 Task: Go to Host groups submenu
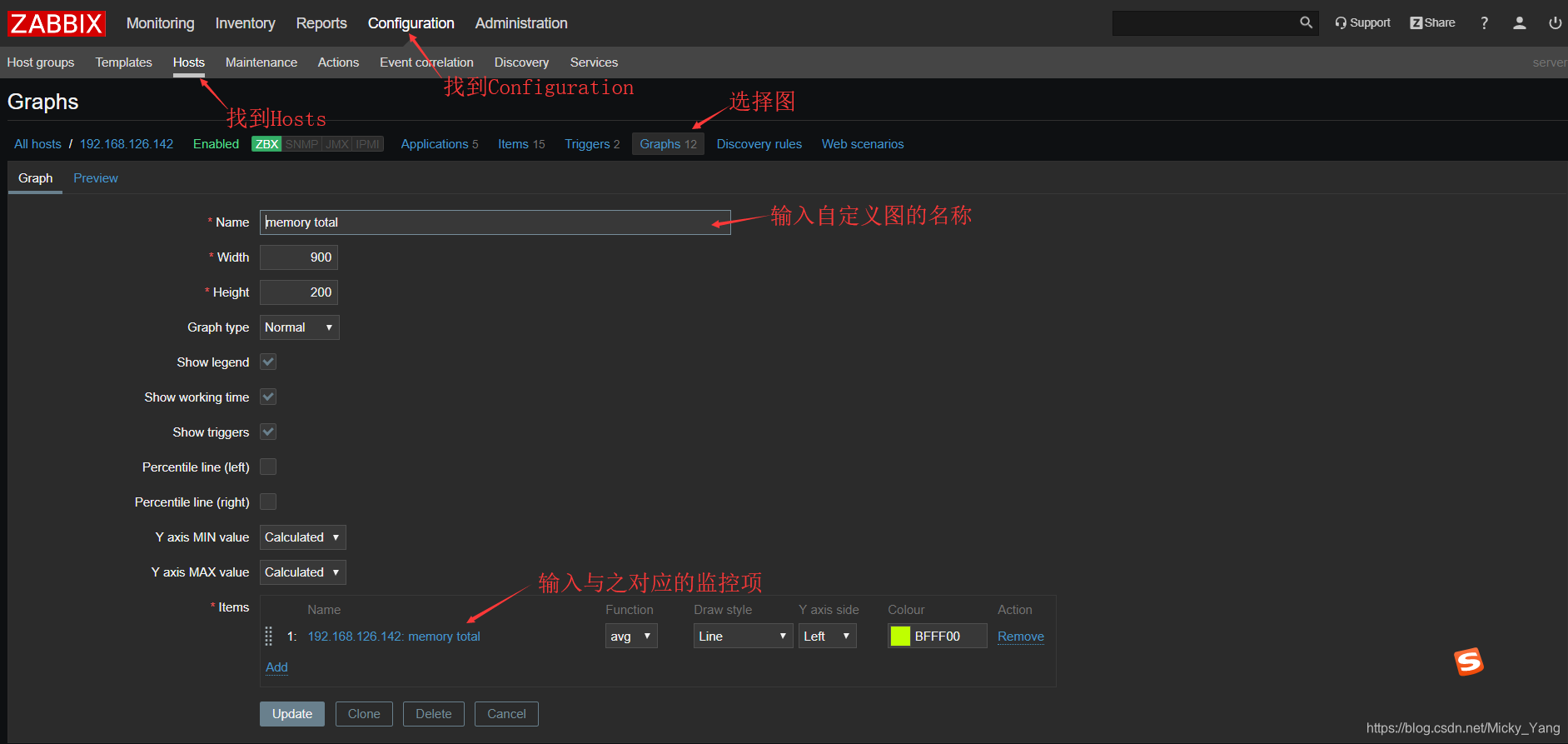coord(41,62)
